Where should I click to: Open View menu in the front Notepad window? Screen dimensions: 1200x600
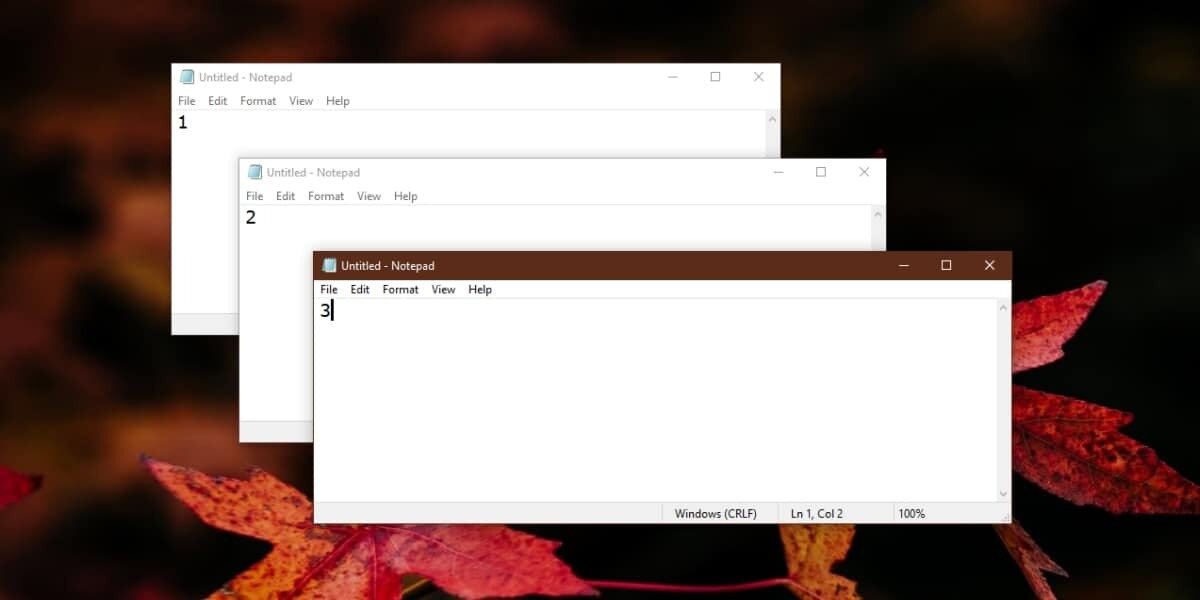click(443, 290)
